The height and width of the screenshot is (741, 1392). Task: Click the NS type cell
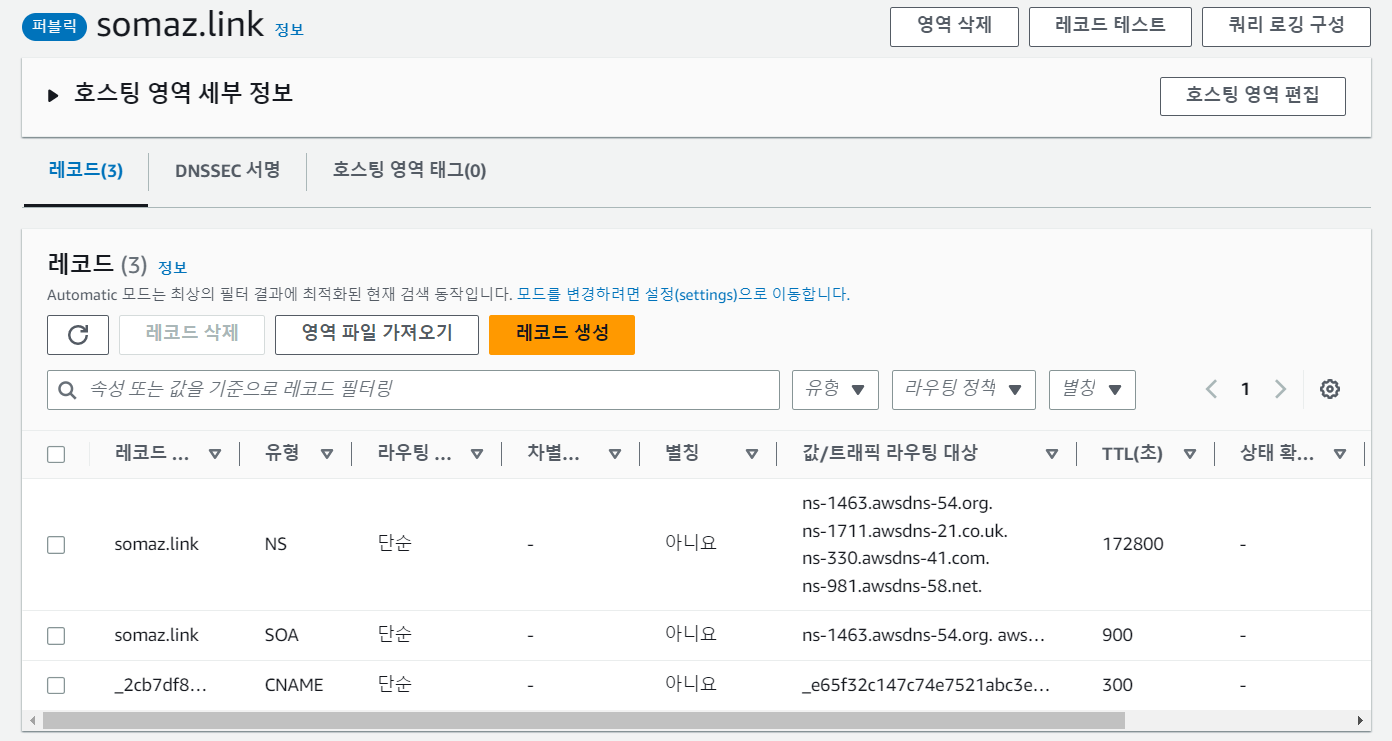click(276, 545)
